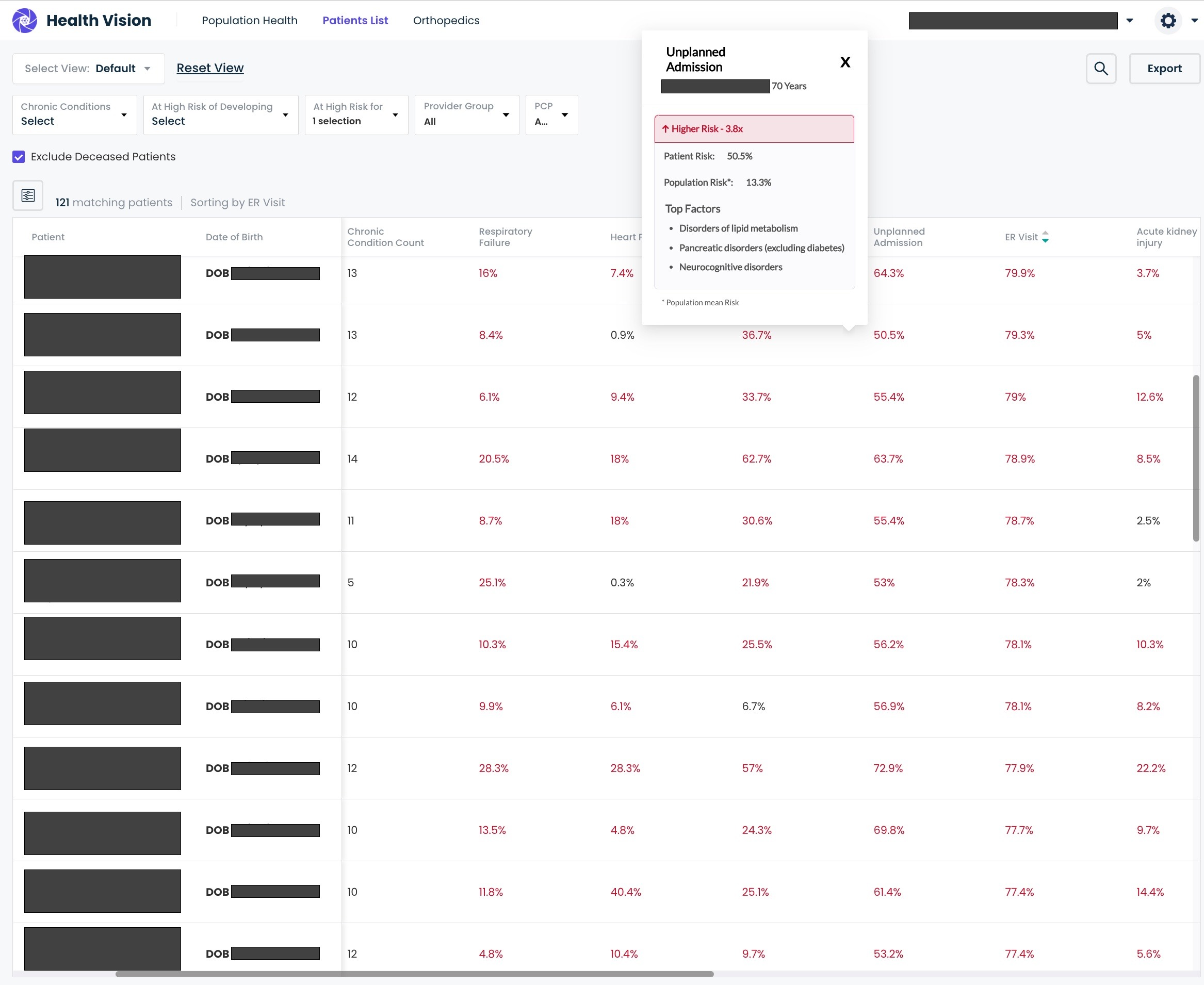Open At High Risk for dropdown
The height and width of the screenshot is (985, 1204).
[x=356, y=114]
